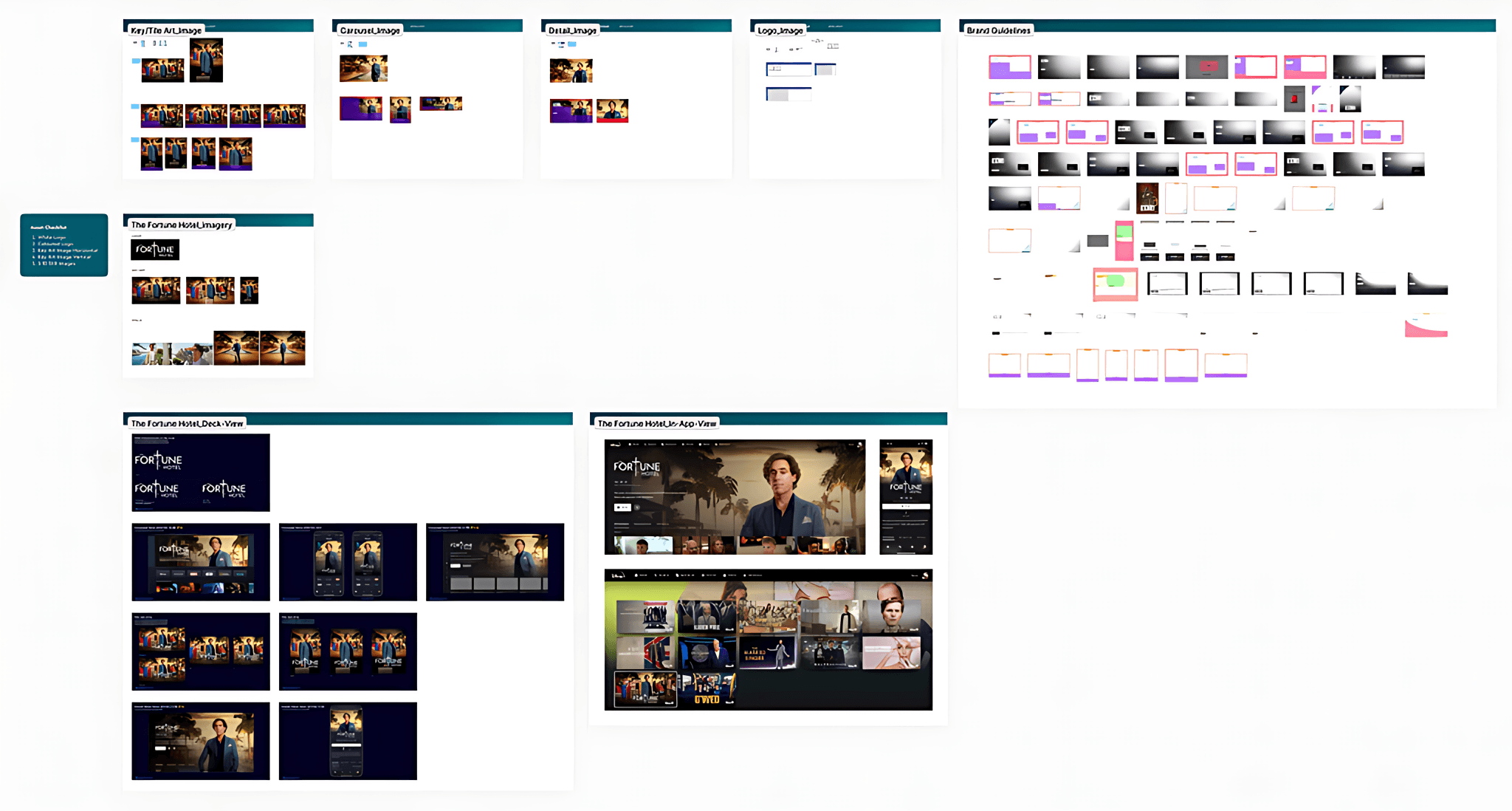This screenshot has height=811, width=1512.
Task: Select the purple carousel image thumbnail in Carousel_Image frame
Action: pyautogui.click(x=360, y=108)
